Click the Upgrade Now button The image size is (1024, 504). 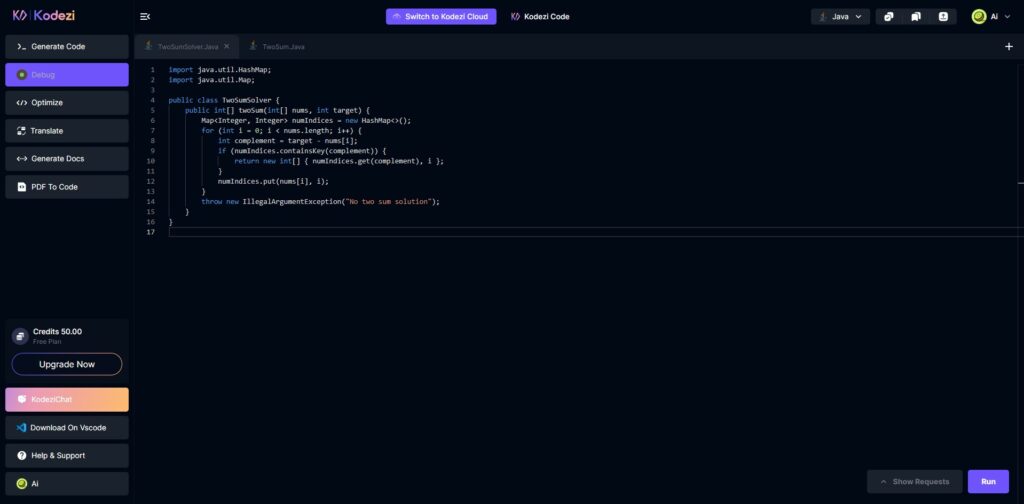[x=67, y=364]
